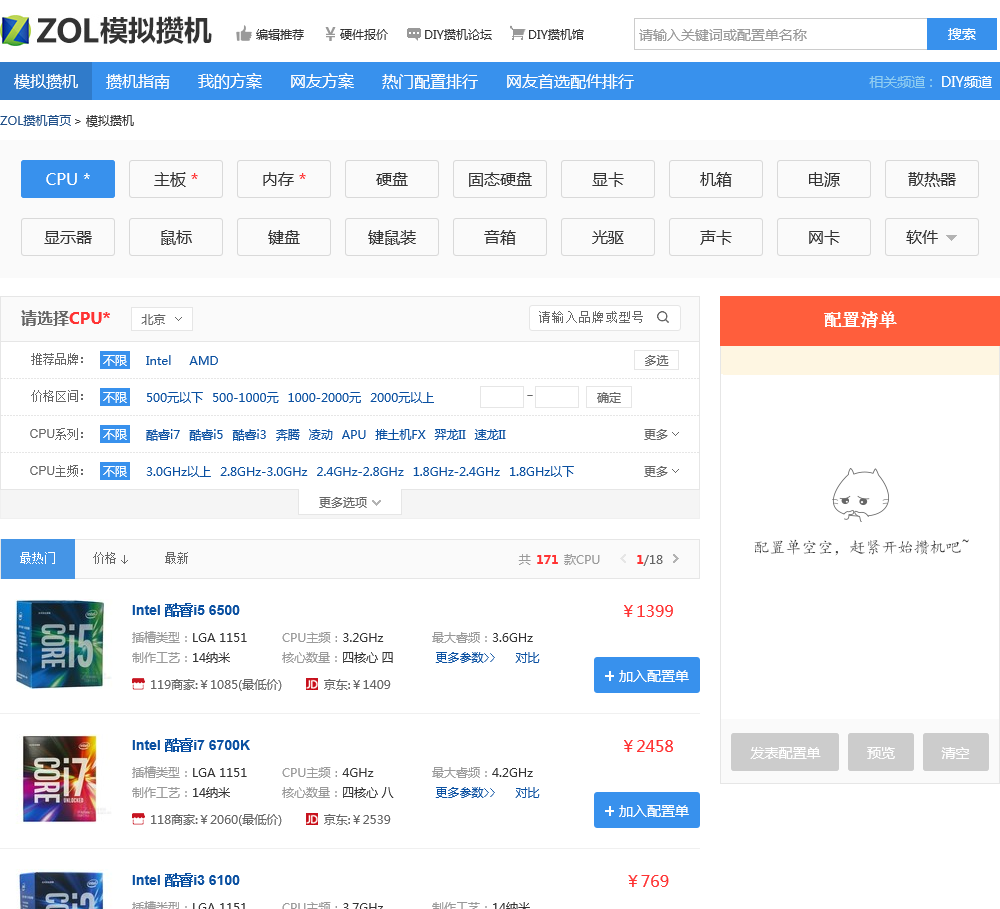This screenshot has width=1000, height=909.
Task: Open the DIY频道 related channel link
Action: [x=966, y=82]
